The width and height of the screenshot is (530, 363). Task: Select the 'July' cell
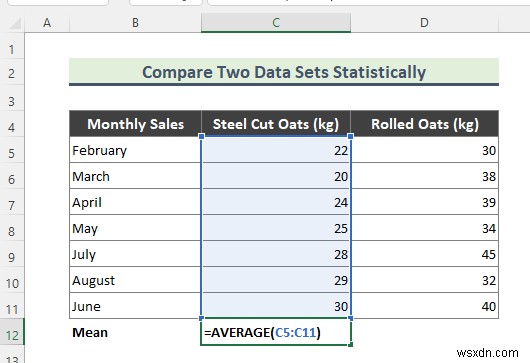(x=135, y=254)
